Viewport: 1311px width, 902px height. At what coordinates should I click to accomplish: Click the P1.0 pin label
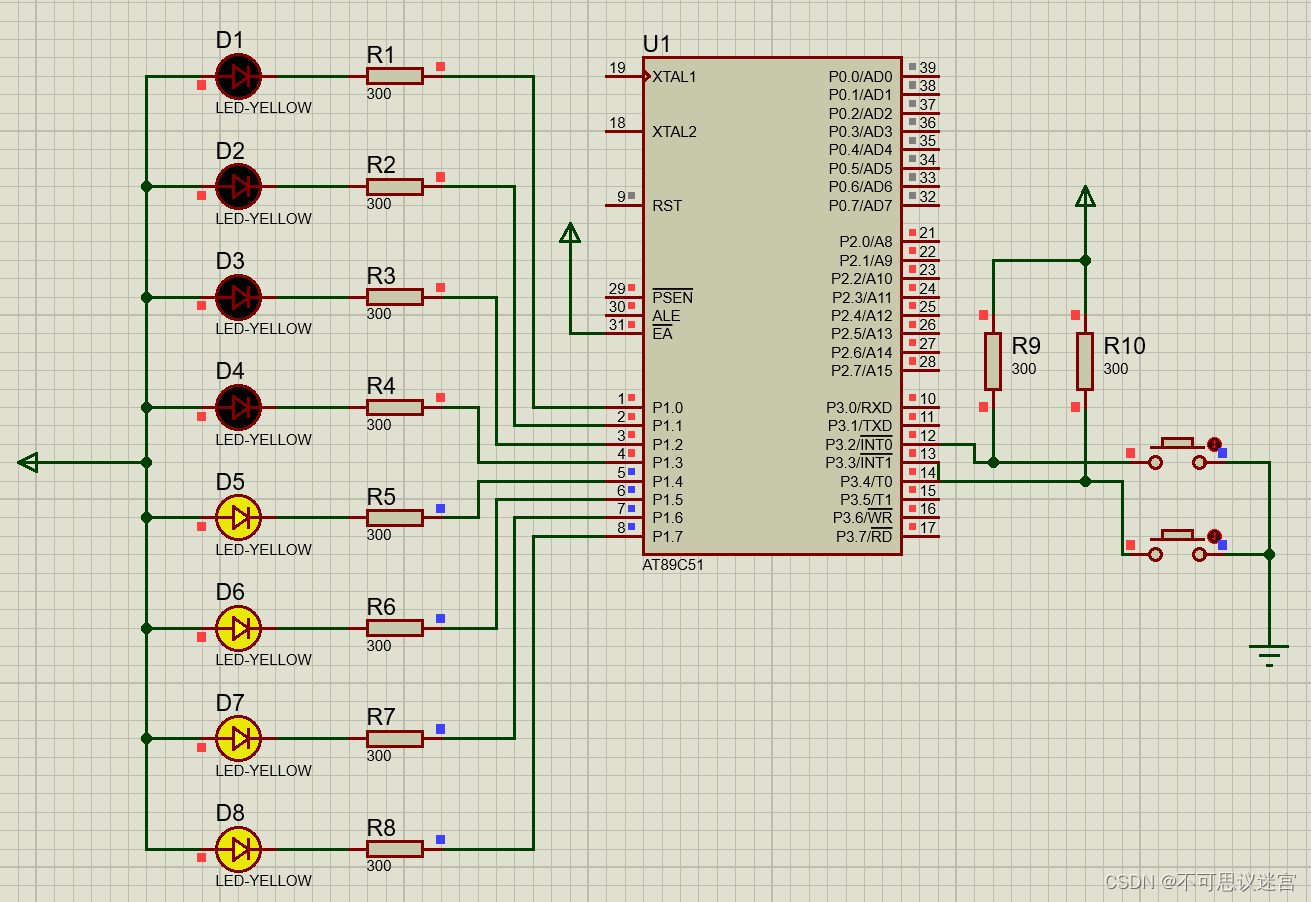point(668,407)
